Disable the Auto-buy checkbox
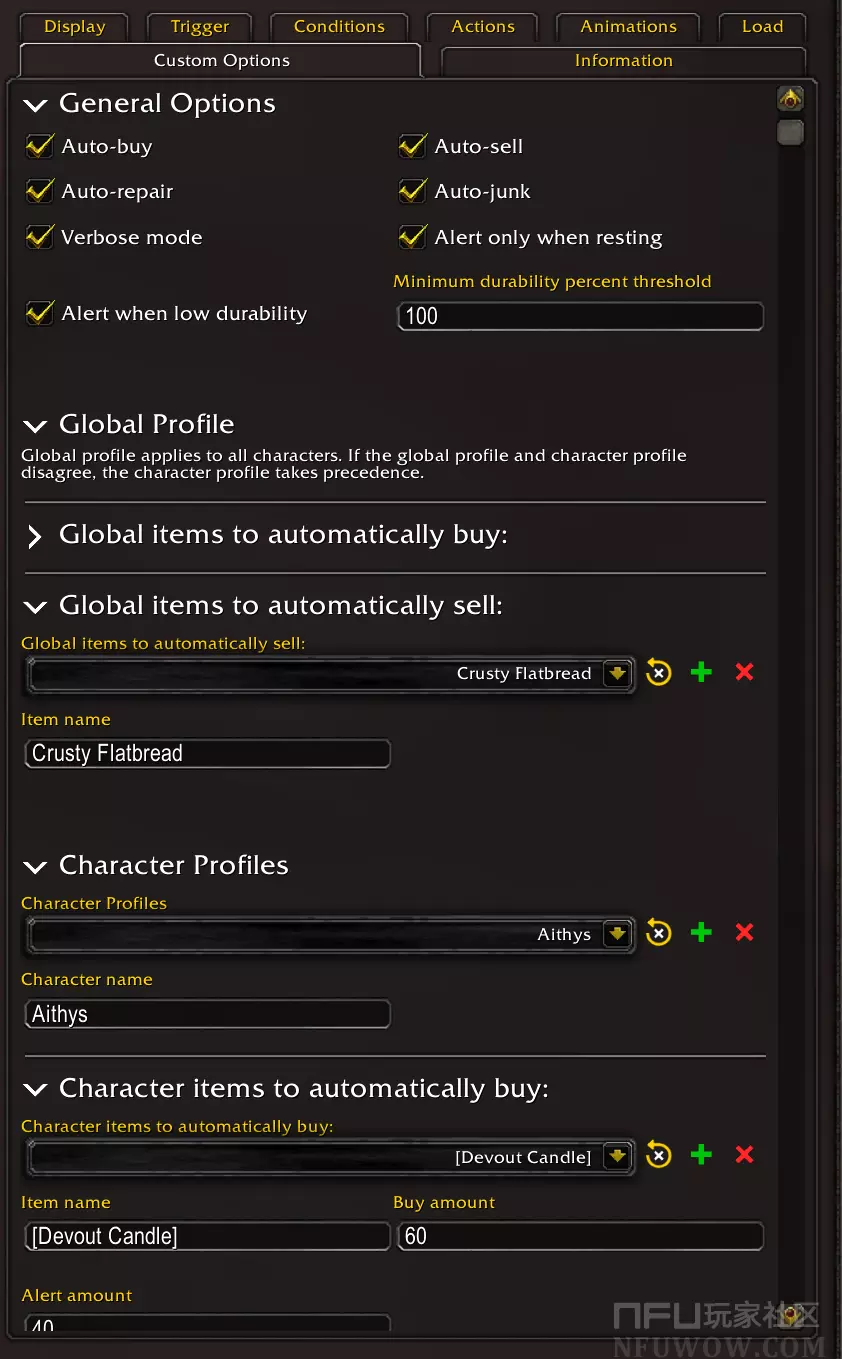 pos(39,147)
